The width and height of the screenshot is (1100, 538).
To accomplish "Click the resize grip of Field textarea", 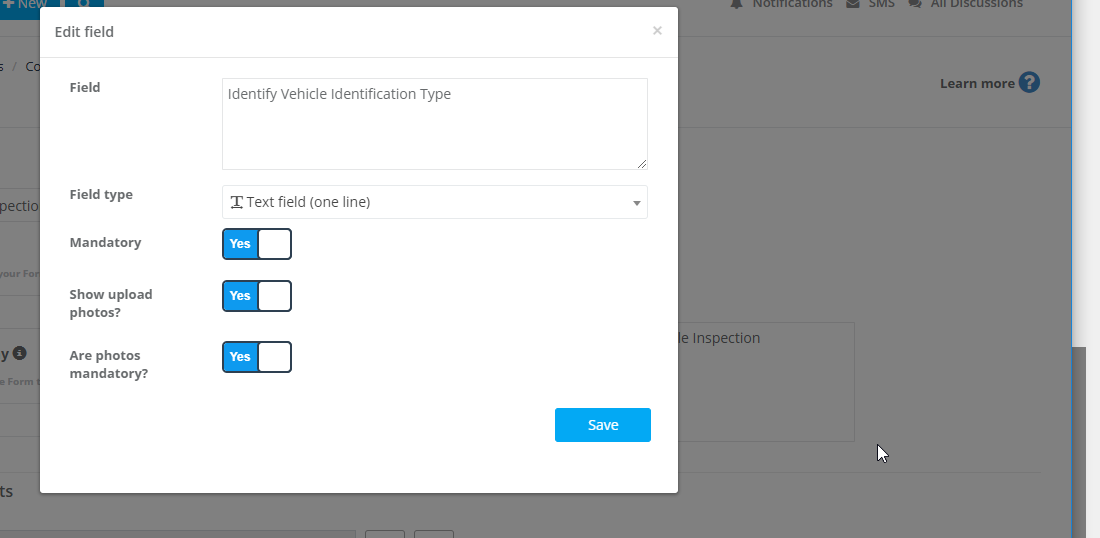I will (x=642, y=163).
